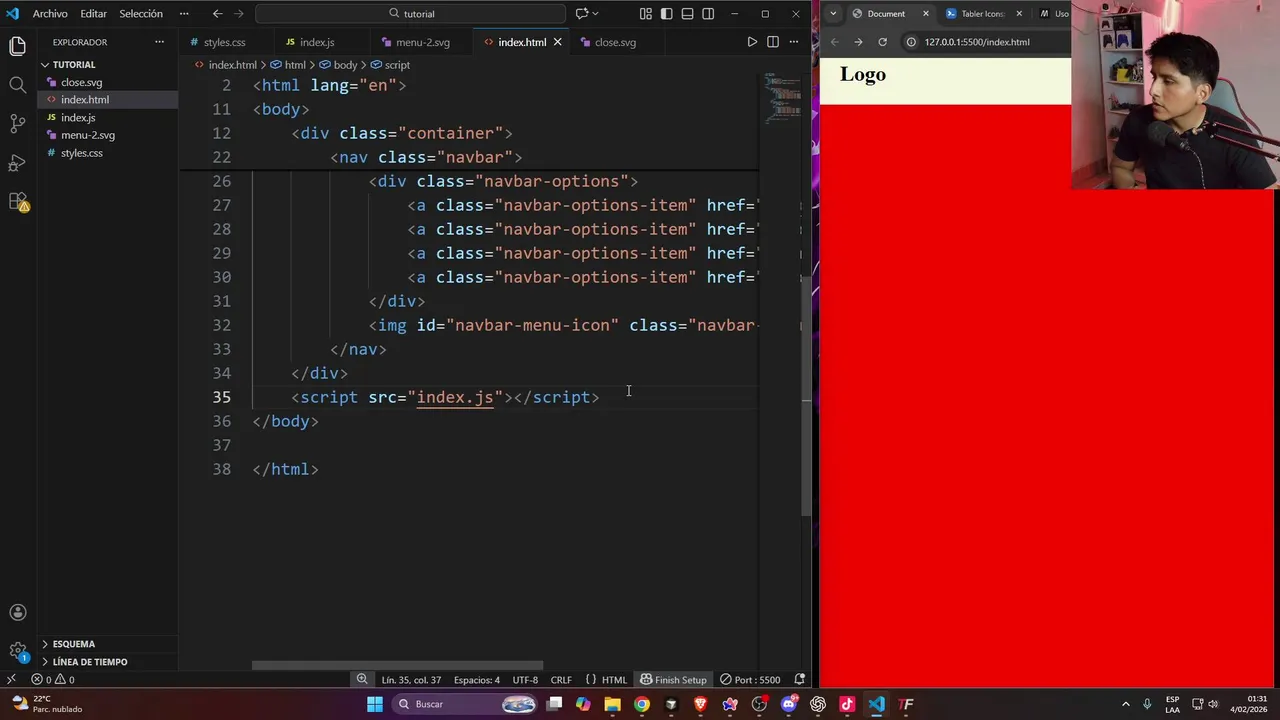Screen dimensions: 1280x720
Task: Select the HTML language mode
Action: click(606, 680)
